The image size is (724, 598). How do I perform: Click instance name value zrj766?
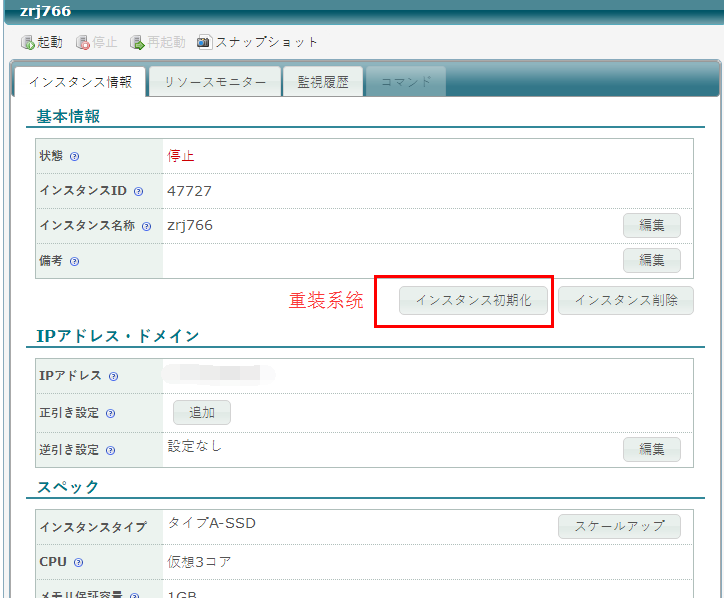(x=190, y=226)
